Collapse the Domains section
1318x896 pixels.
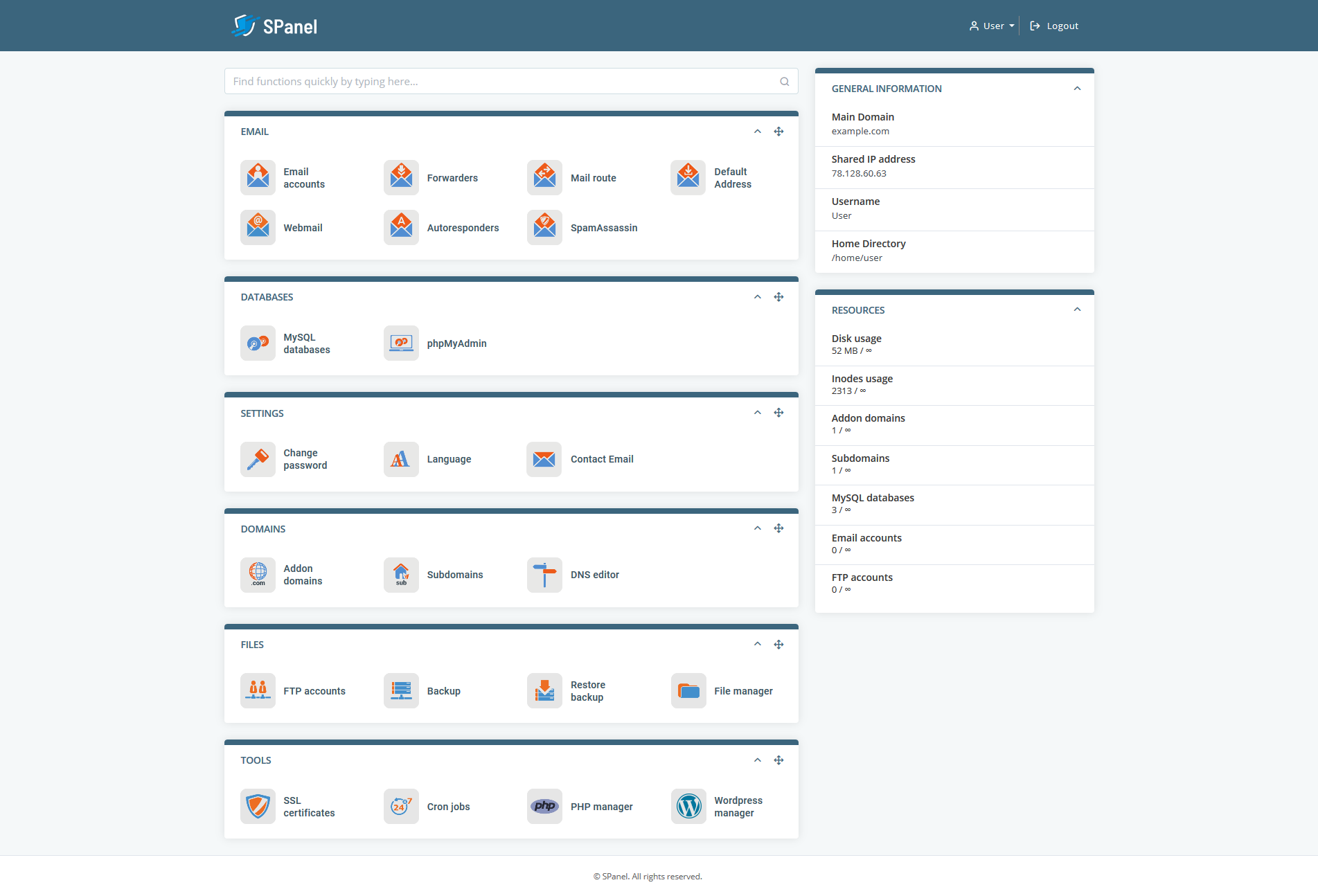tap(758, 528)
